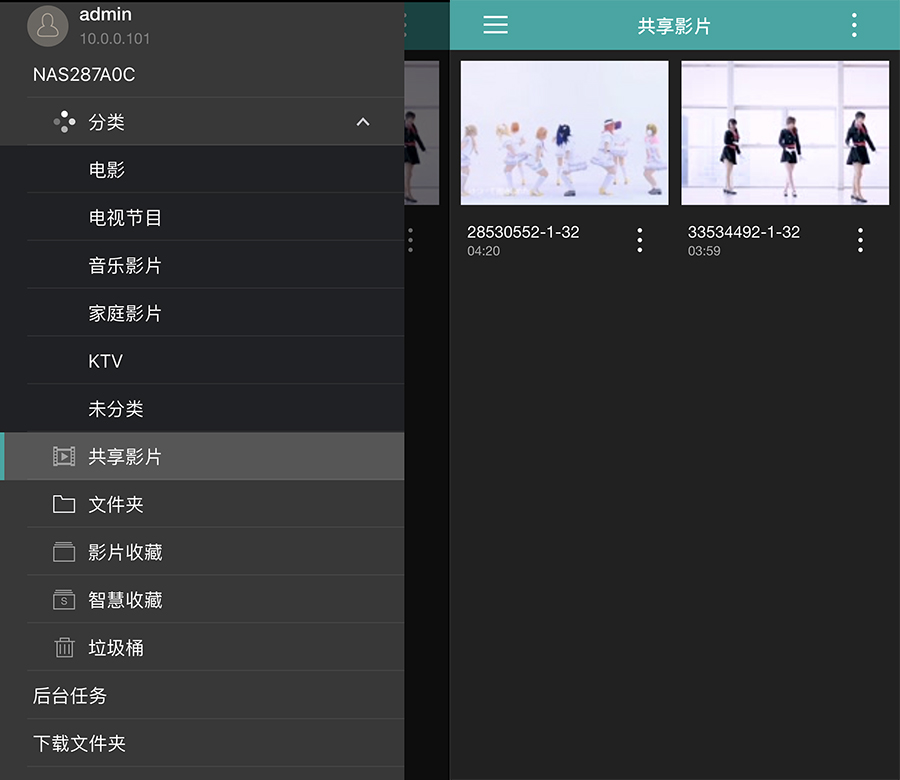Click the 智慧收藏 smart collection icon
The height and width of the screenshot is (780, 900).
coord(64,600)
